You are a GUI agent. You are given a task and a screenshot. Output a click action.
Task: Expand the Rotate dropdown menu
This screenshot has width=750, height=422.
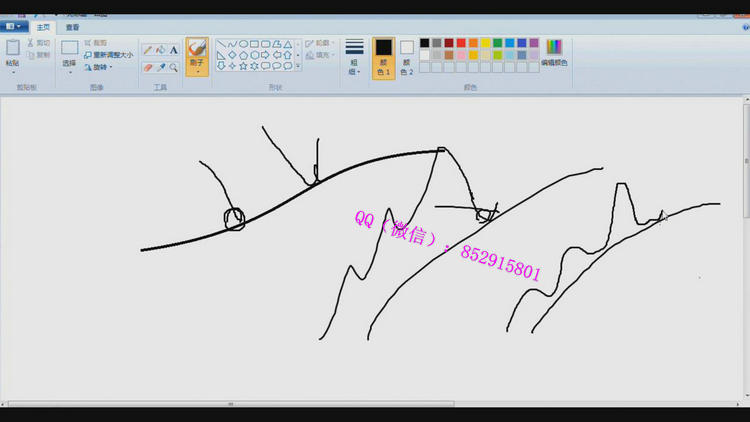pyautogui.click(x=99, y=67)
